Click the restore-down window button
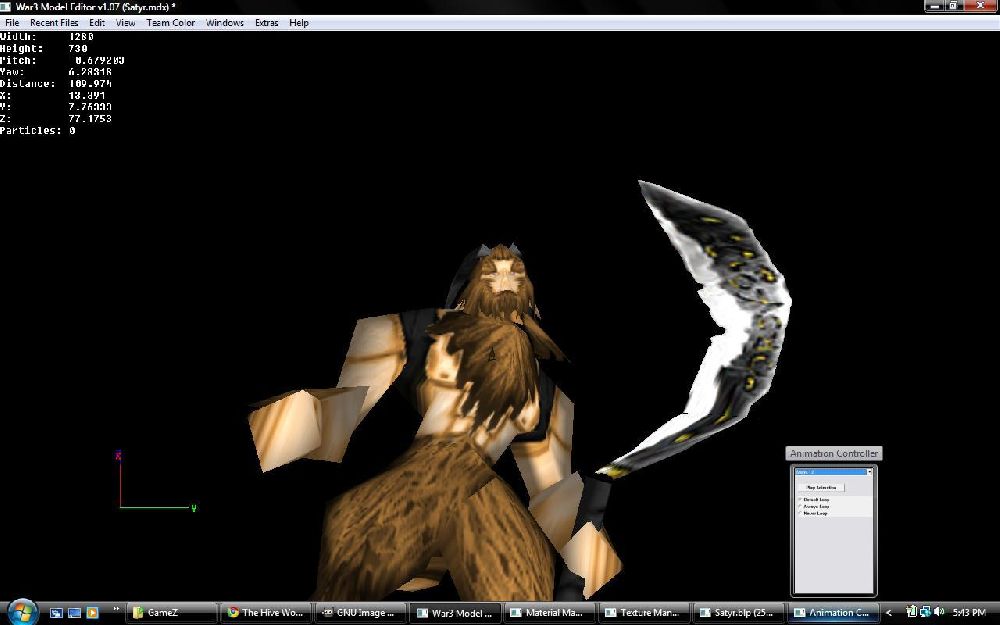The height and width of the screenshot is (625, 1000). point(953,6)
